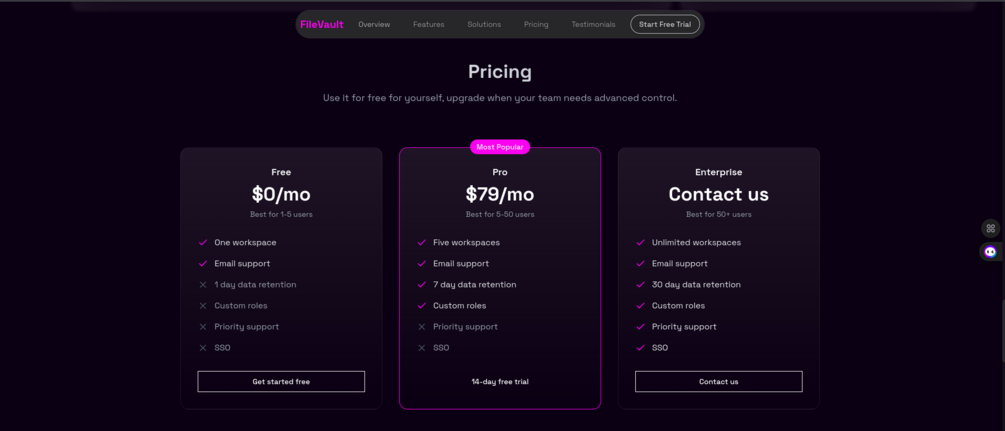Click the Most Popular badge
The image size is (1005, 431).
click(500, 147)
